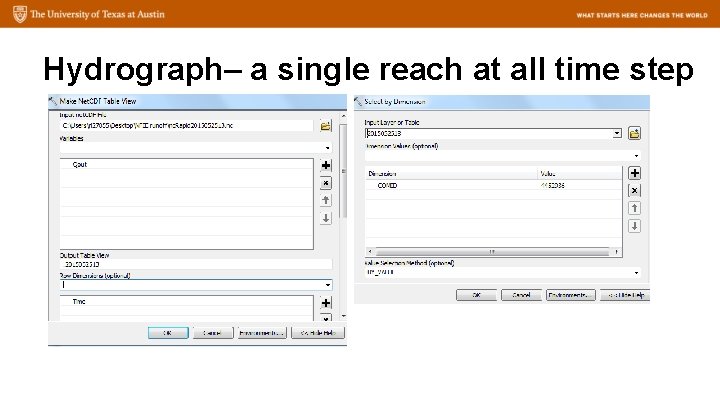
Task: Remove variable with X icon beside Qout list
Action: [326, 183]
